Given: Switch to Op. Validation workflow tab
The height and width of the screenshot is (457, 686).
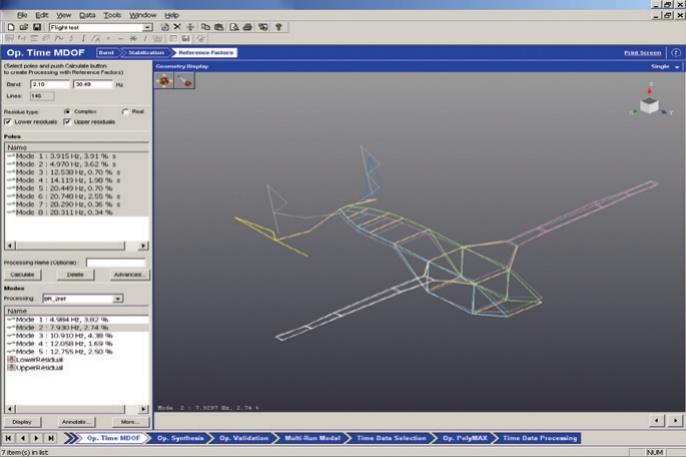Looking at the screenshot, I should 243,438.
